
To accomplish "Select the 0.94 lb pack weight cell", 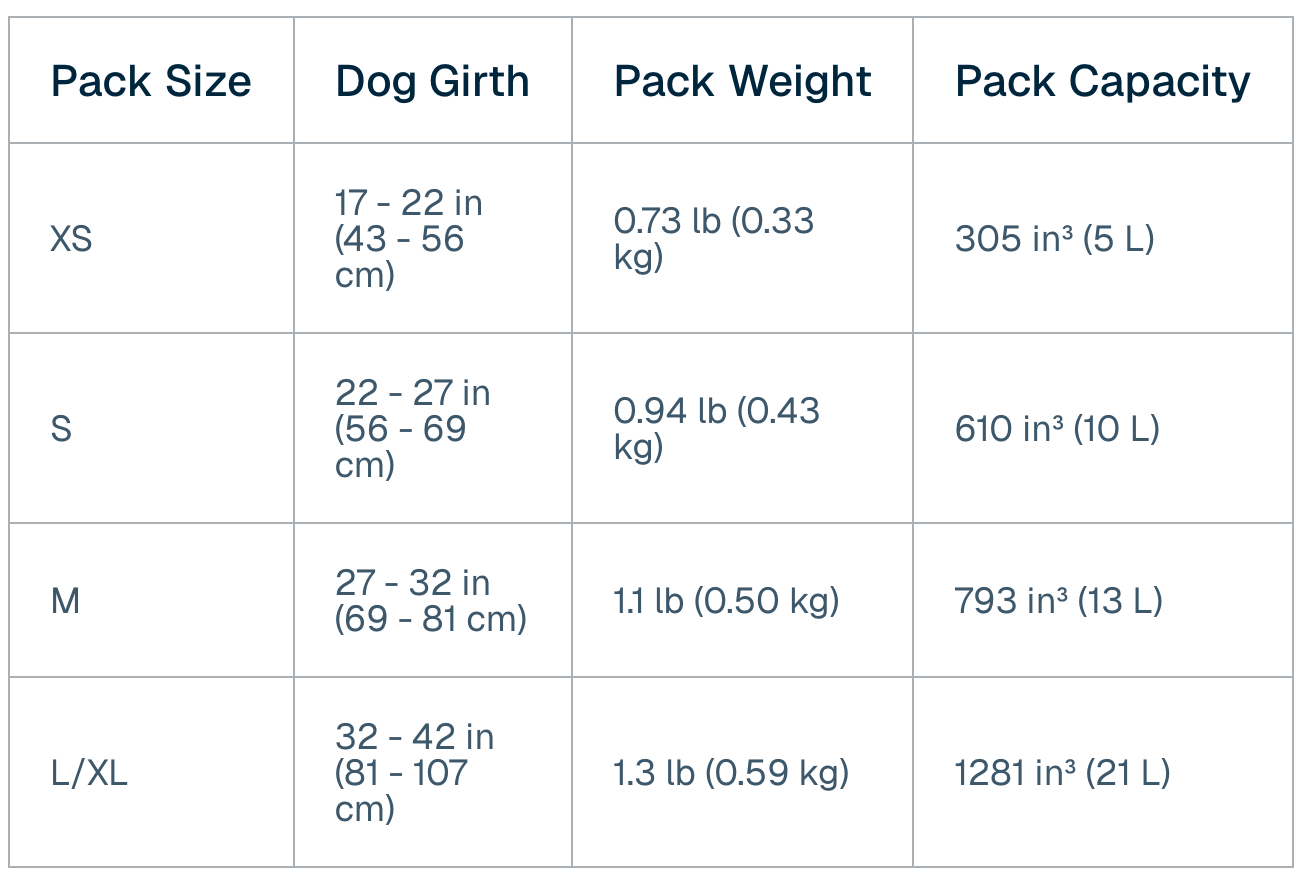I will pos(716,429).
